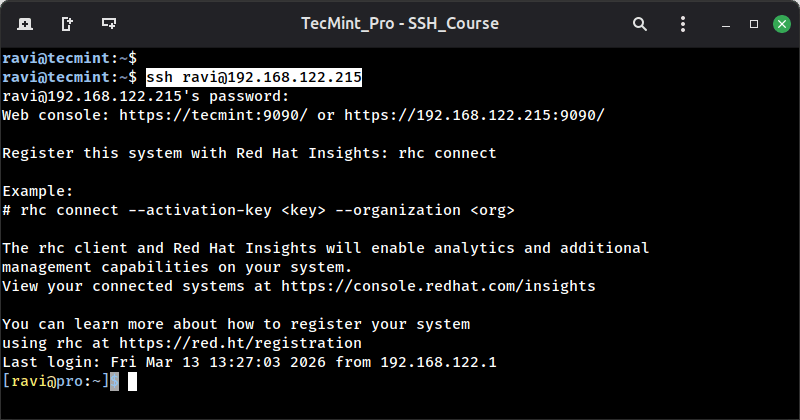Click the tall page-with-plus split icon
Viewport: 800px width, 420px height.
[x=66, y=22]
